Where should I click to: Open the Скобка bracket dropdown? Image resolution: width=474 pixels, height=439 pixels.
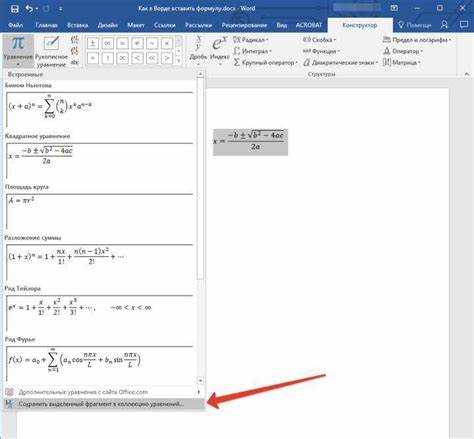tap(319, 40)
